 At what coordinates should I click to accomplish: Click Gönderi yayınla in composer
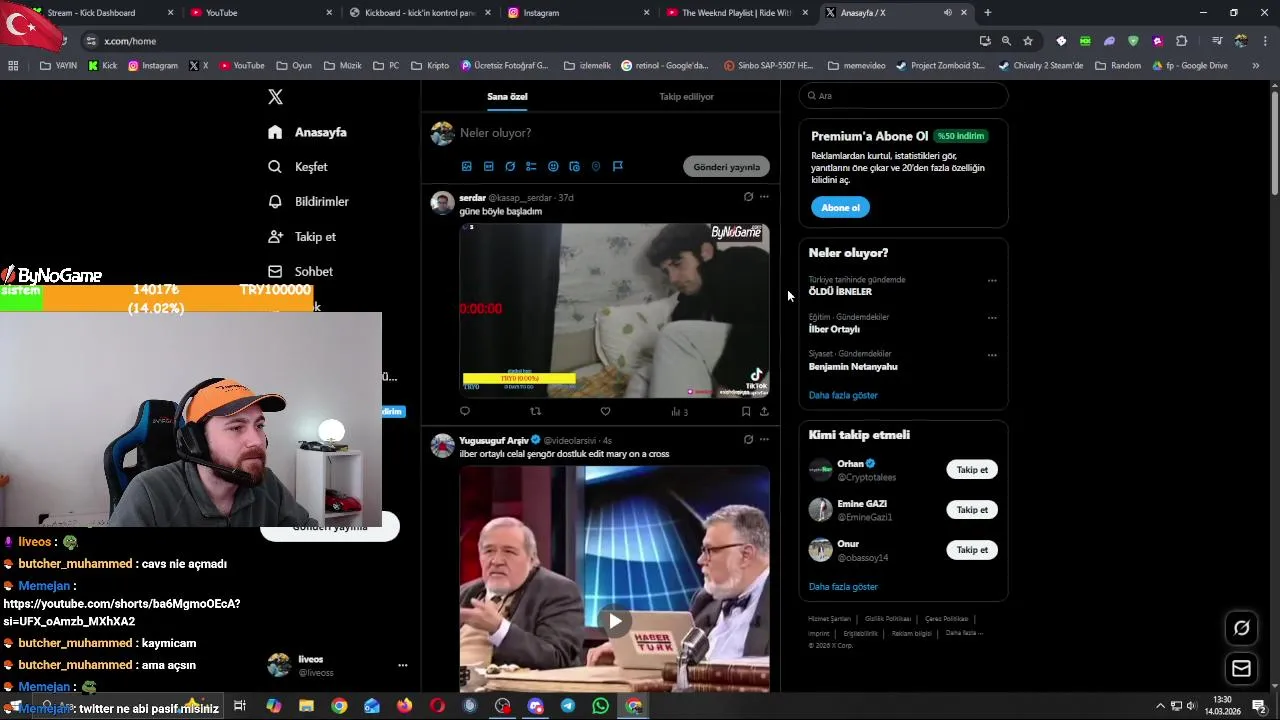tap(727, 167)
